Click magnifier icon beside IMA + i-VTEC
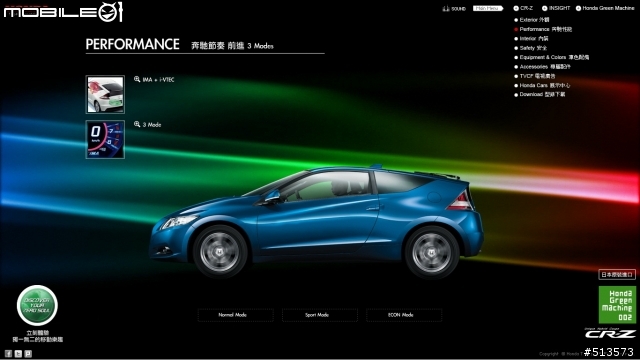The image size is (640, 360). (137, 79)
